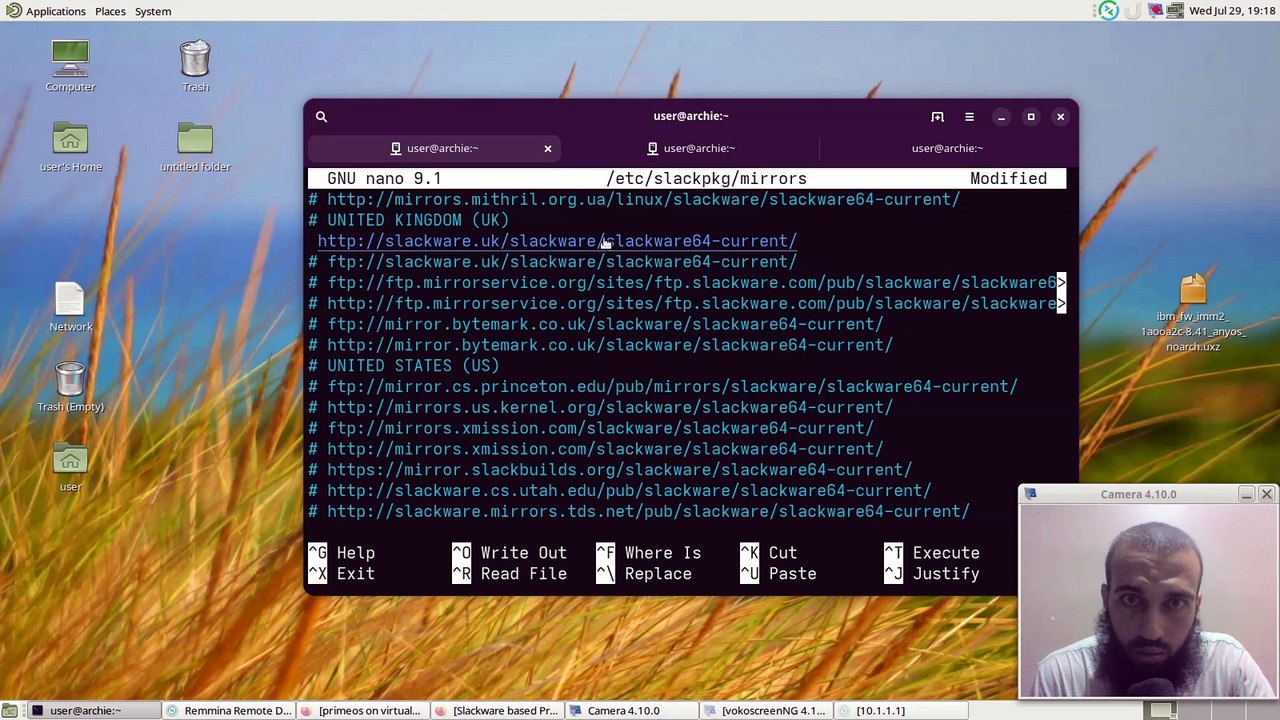
Task: Select the ibm_fw_imm2 uxz package file
Action: pos(1193,313)
